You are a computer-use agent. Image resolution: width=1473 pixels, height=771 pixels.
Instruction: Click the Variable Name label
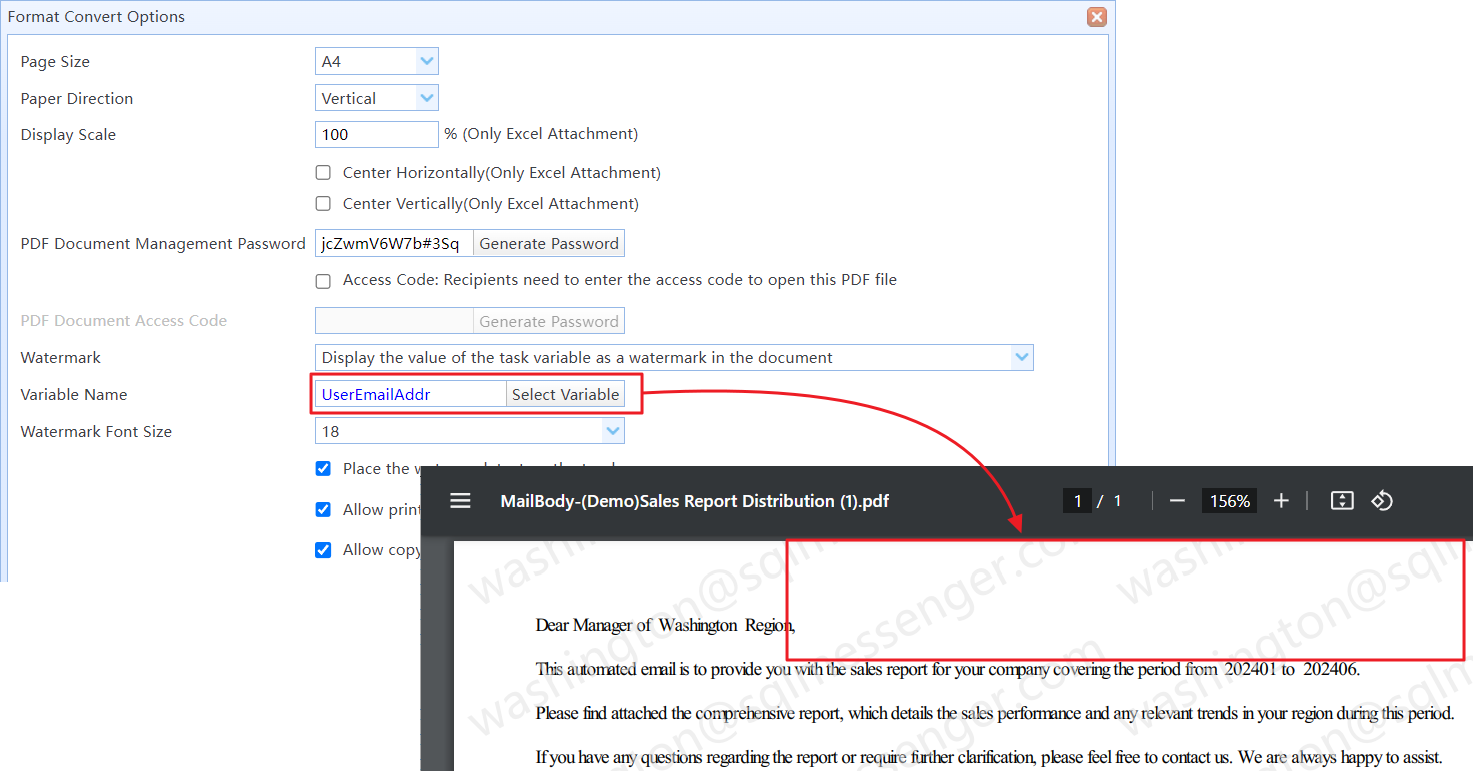pyautogui.click(x=74, y=394)
